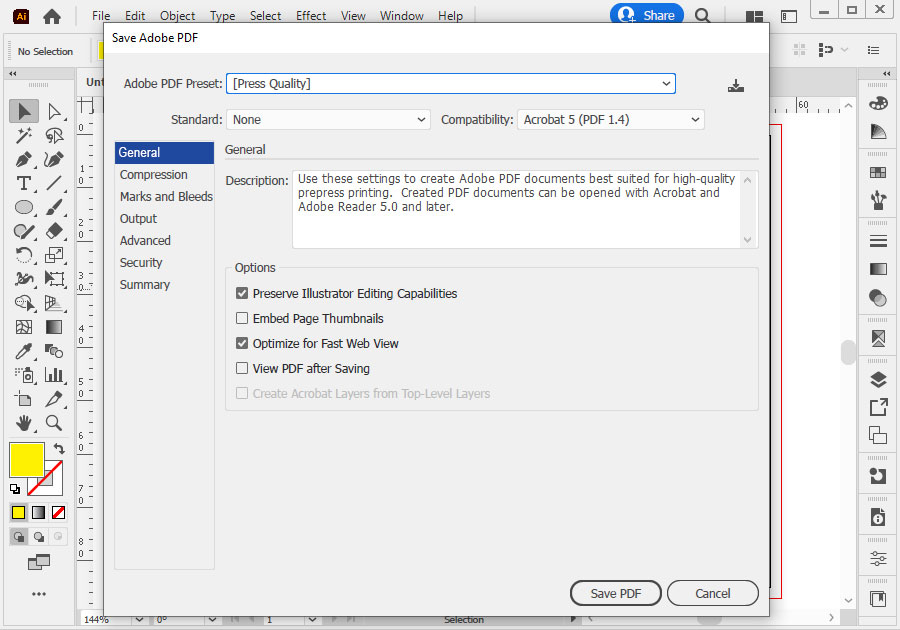Select the Type tool
The image size is (900, 630).
[x=24, y=183]
